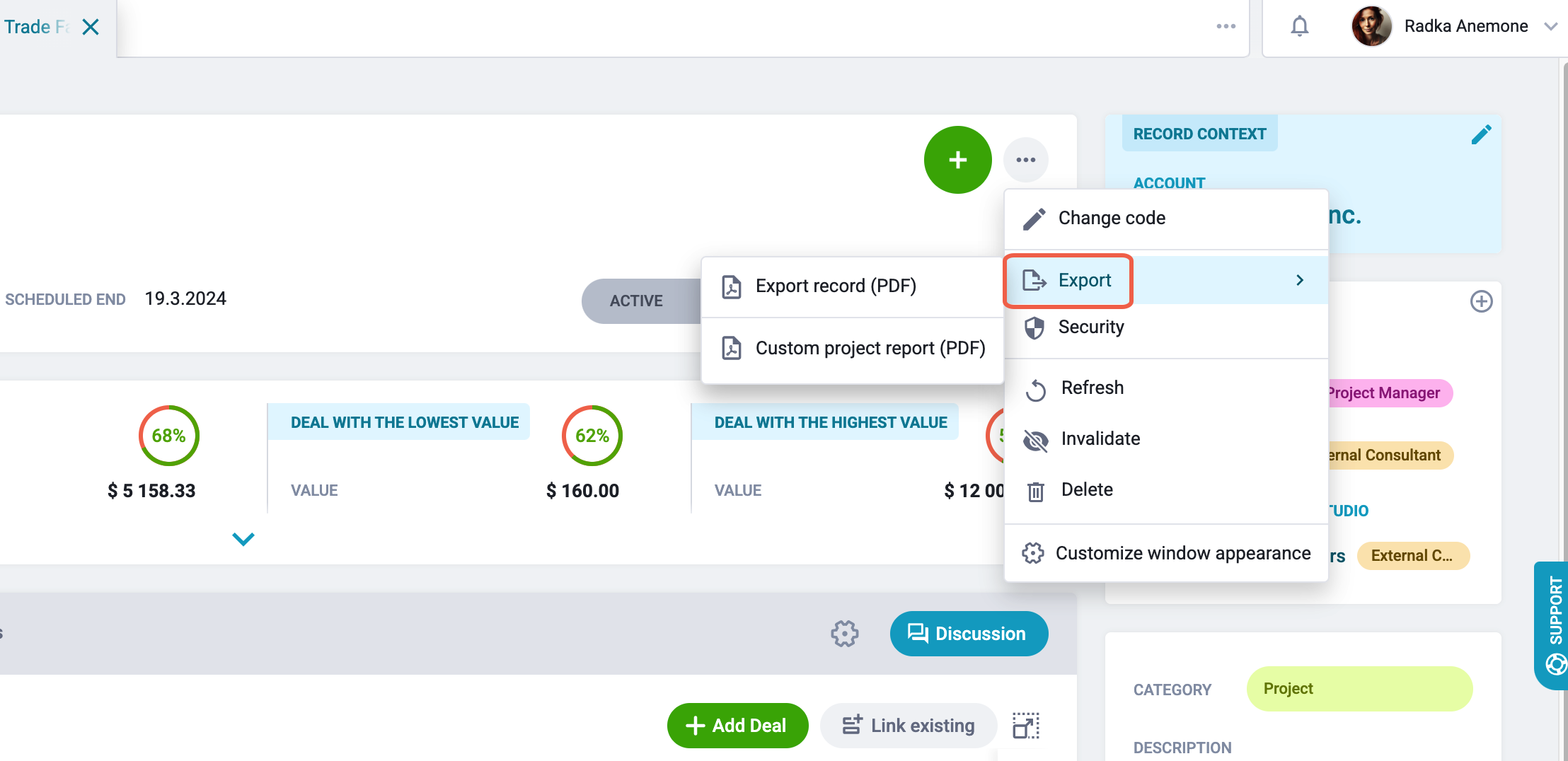Open the three-dot more actions button
Image resolution: width=1568 pixels, height=761 pixels.
tap(1025, 160)
